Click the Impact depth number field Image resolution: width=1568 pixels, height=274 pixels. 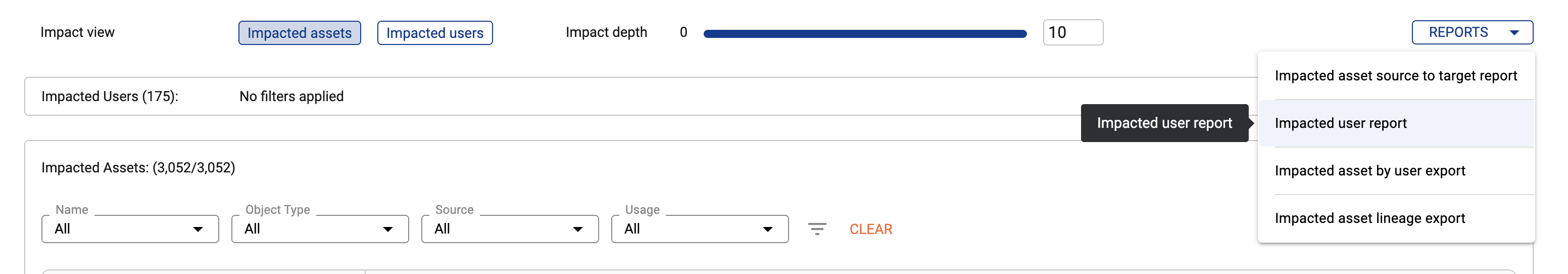1072,33
